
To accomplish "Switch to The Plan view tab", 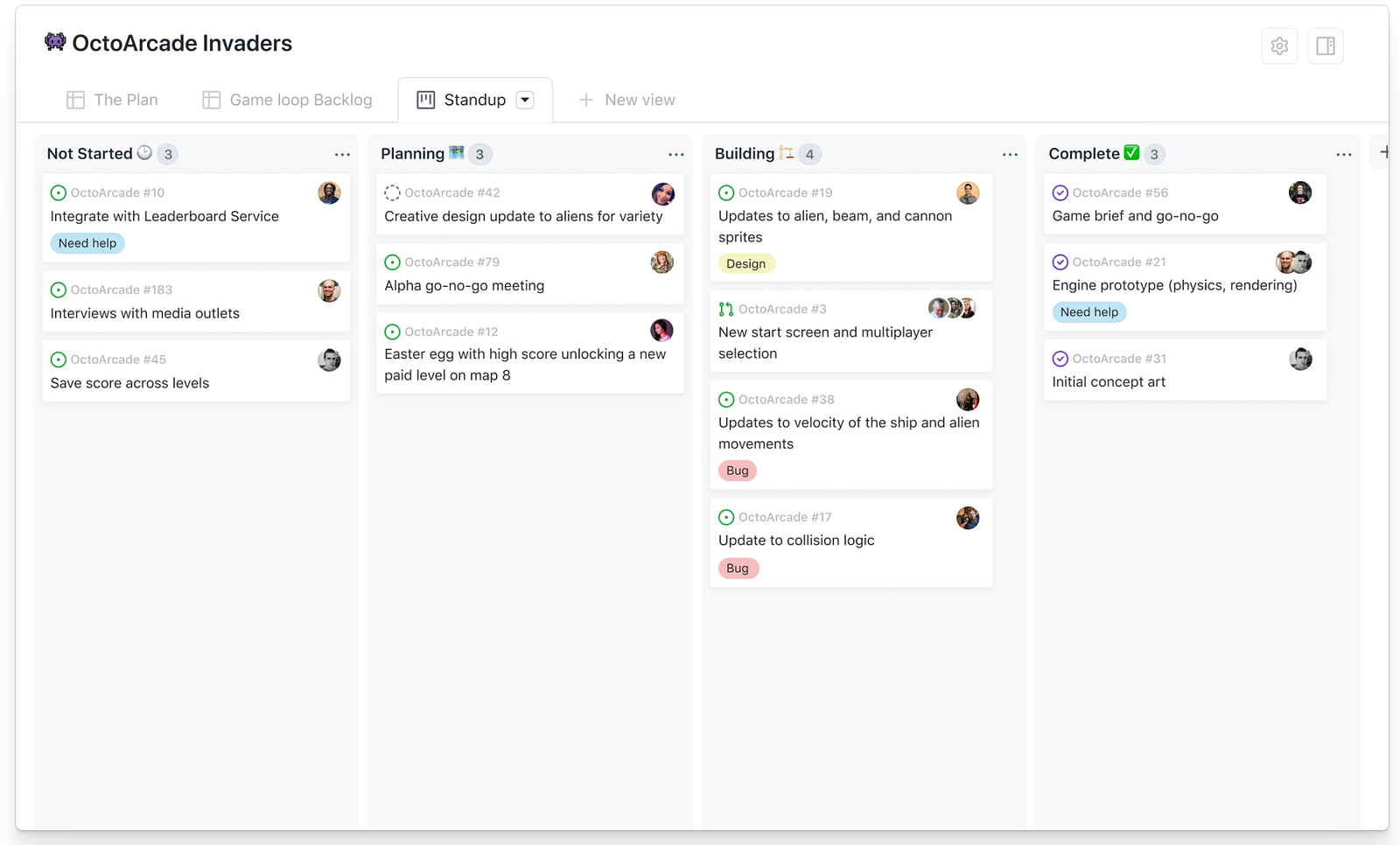I will 113,100.
